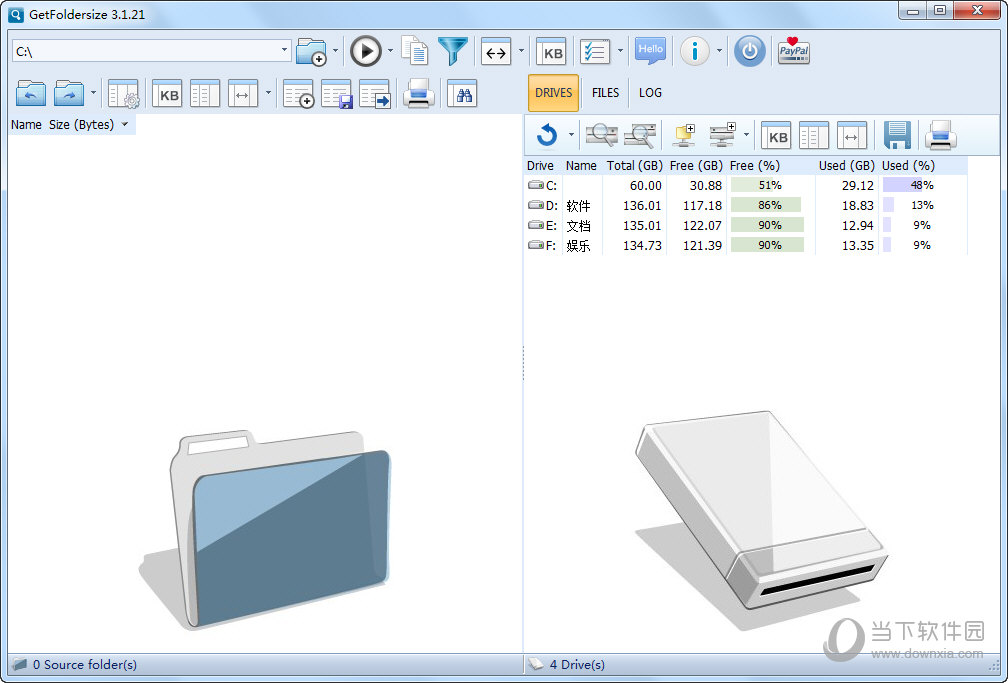This screenshot has height=683, width=1008.
Task: Open dropdown arrow beside checklist icon
Action: pos(620,51)
